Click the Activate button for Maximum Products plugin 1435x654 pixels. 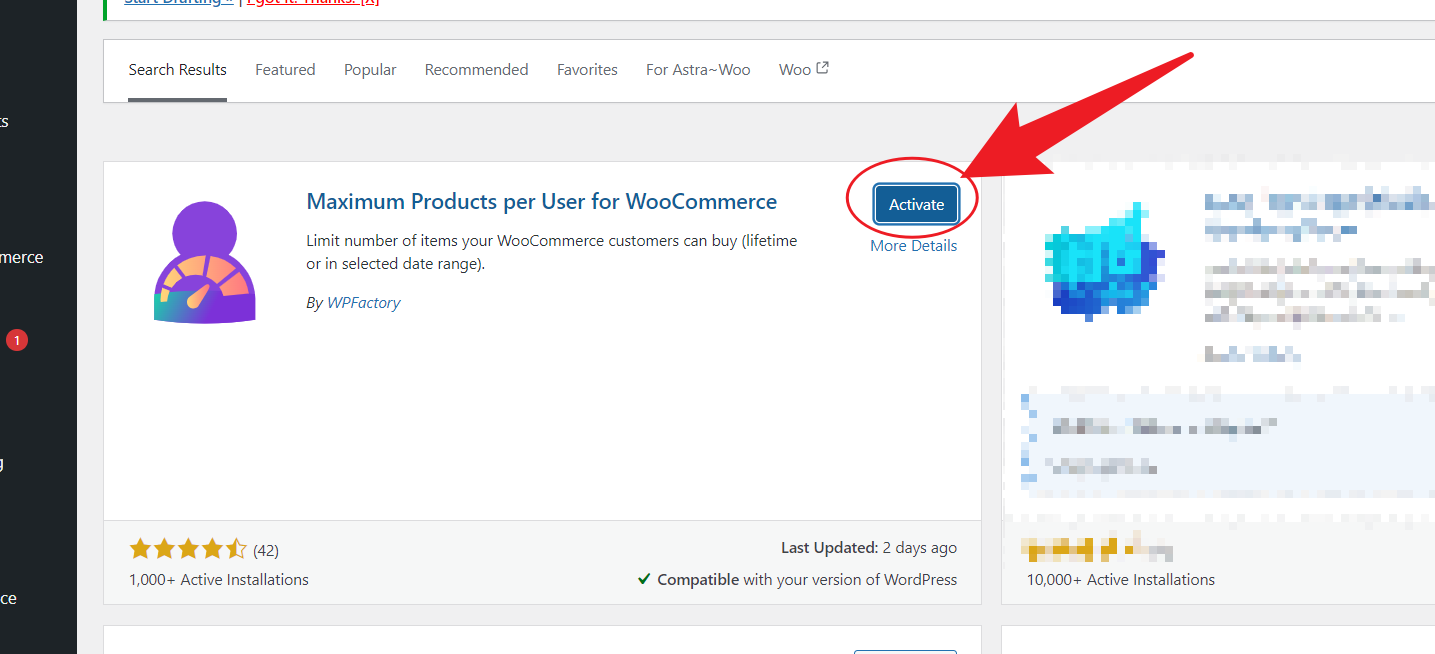(916, 204)
